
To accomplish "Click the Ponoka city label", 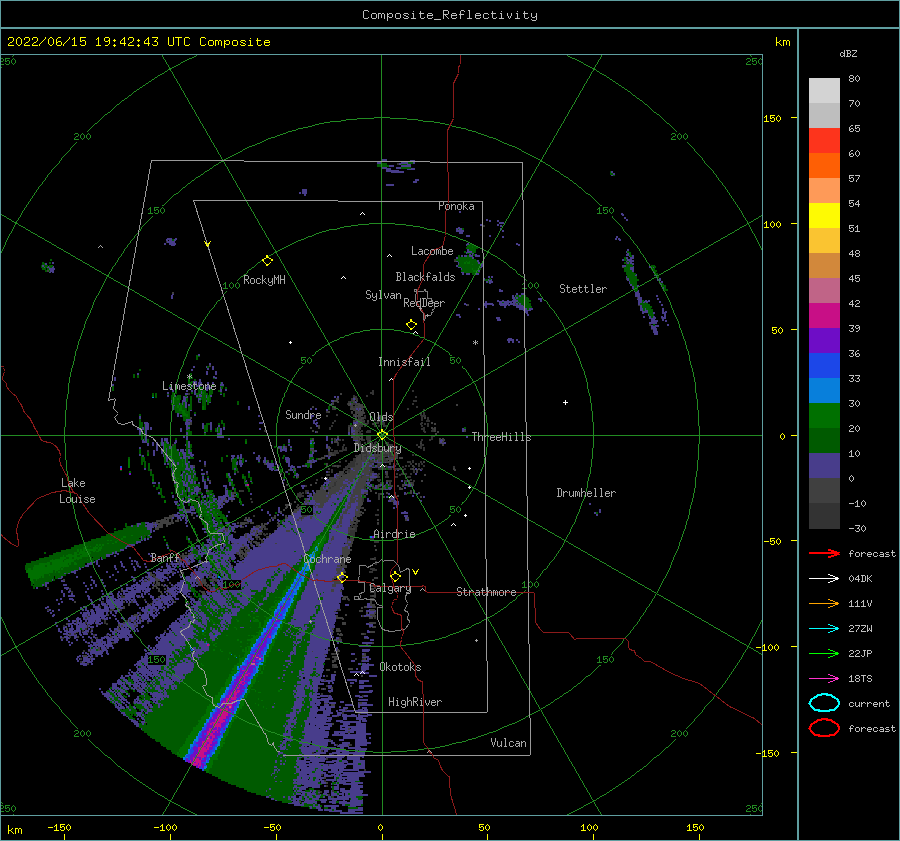I will tap(456, 206).
